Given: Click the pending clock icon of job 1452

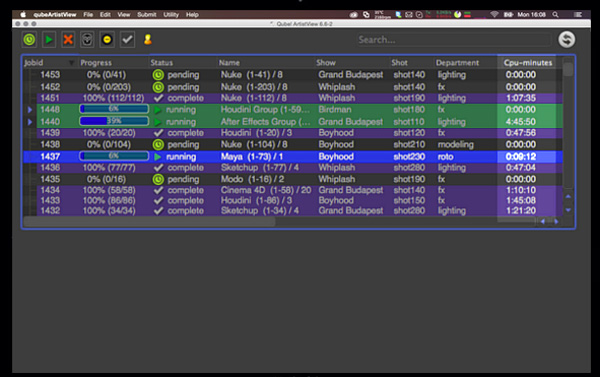Looking at the screenshot, I should point(158,87).
